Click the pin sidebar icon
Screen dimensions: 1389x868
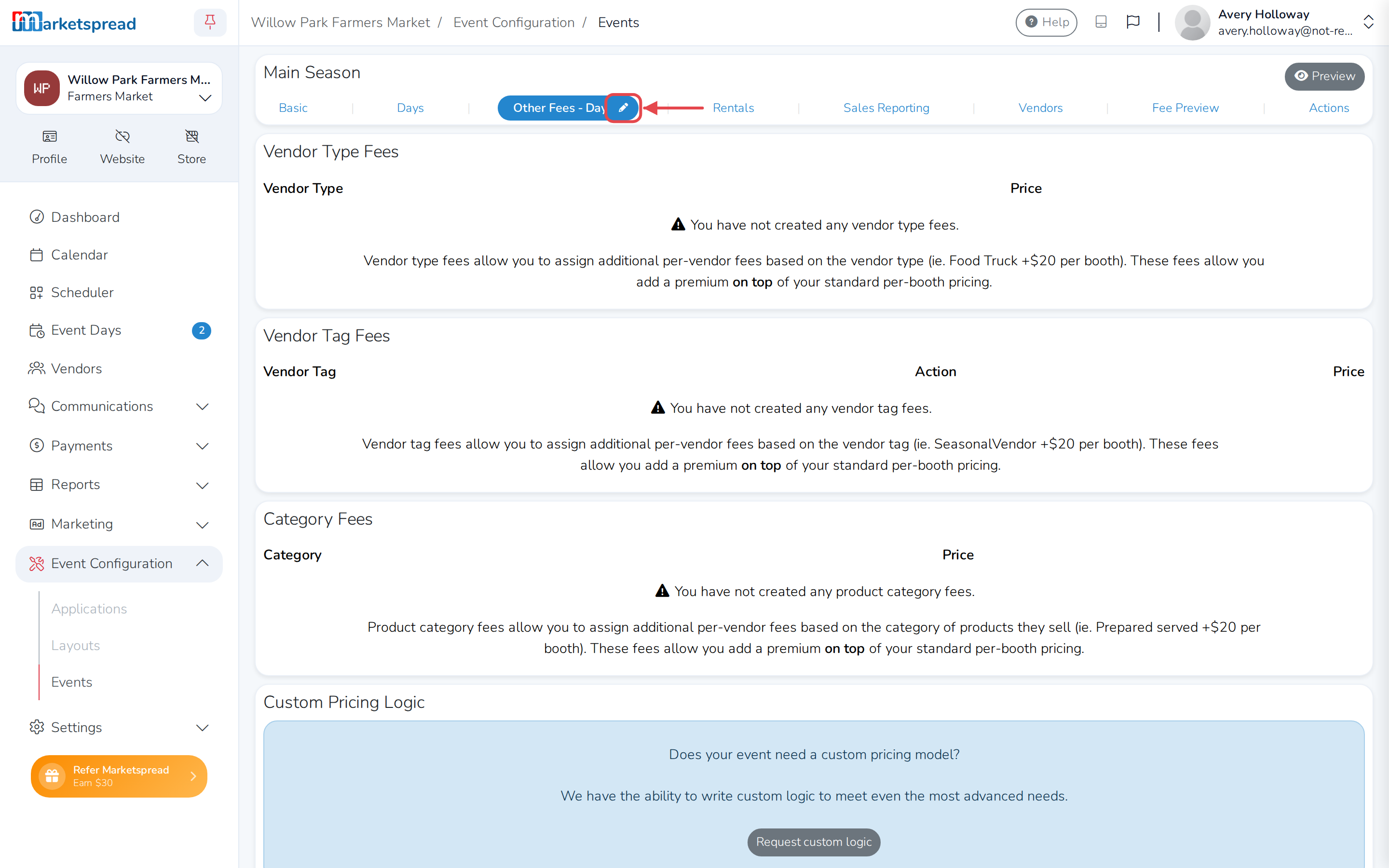coord(210,22)
